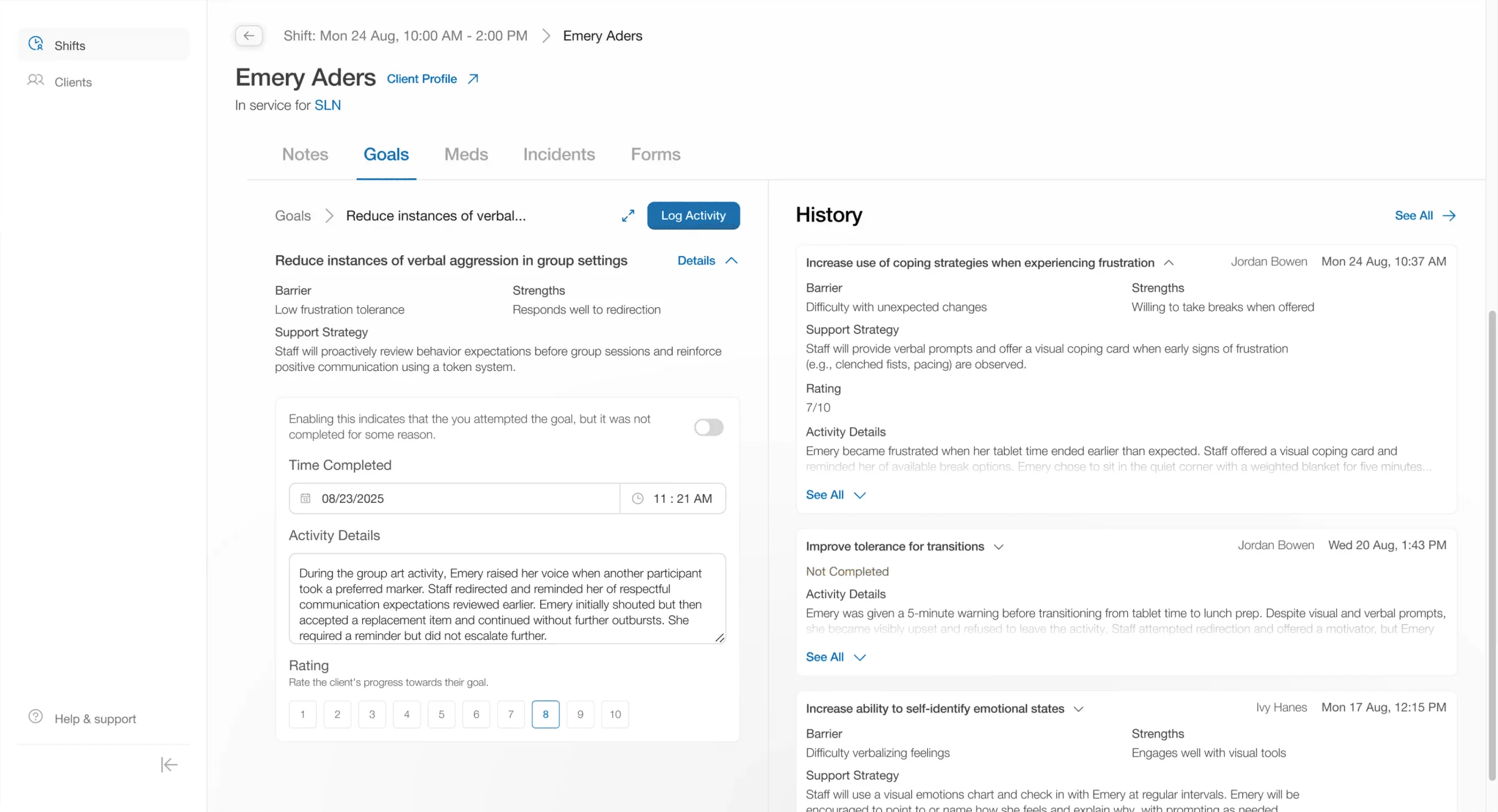This screenshot has height=812, width=1498.
Task: Click 'Responds well to redirection' strengths text
Action: click(586, 310)
